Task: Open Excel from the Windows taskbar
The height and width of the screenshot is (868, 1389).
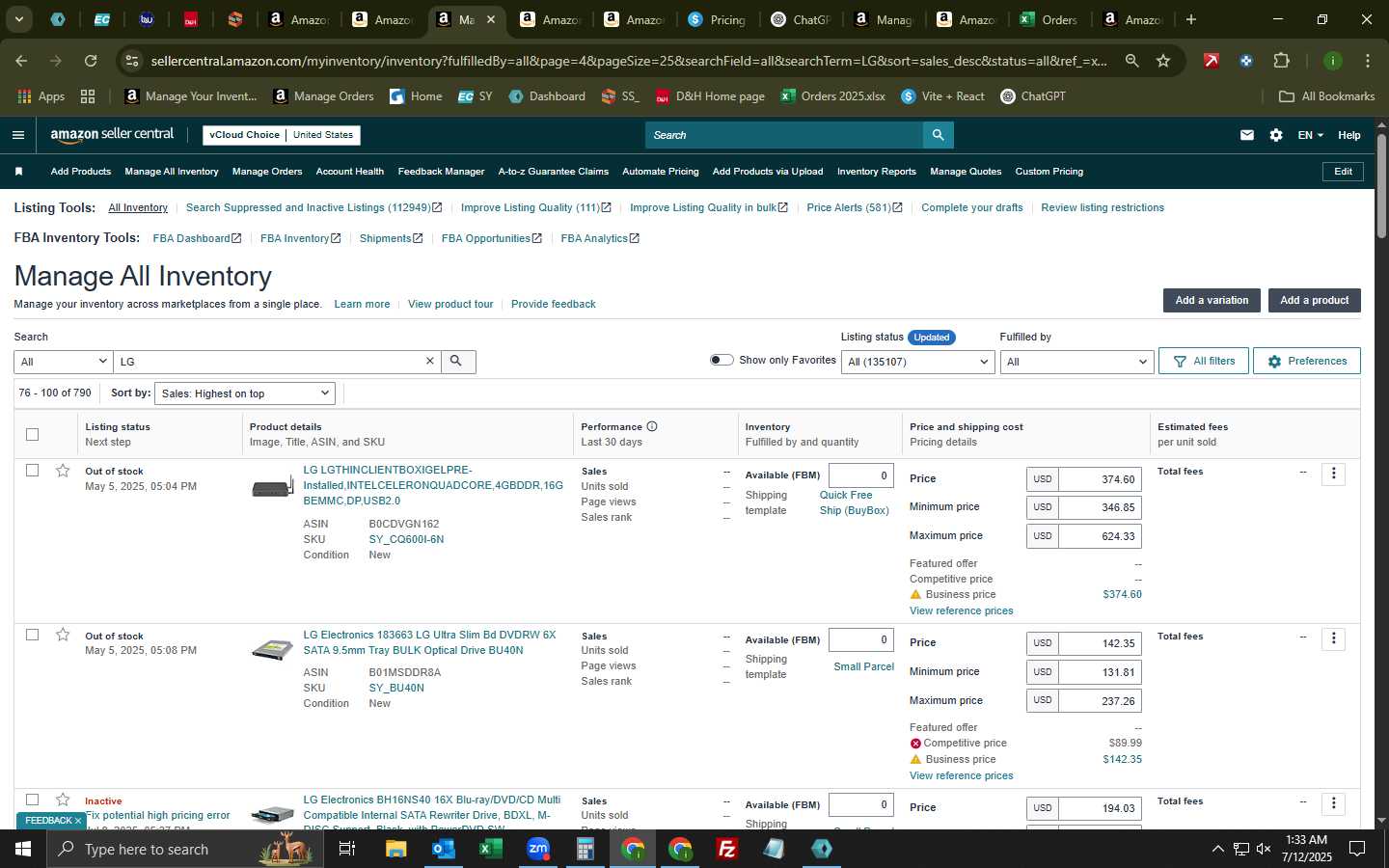Action: pos(490,849)
